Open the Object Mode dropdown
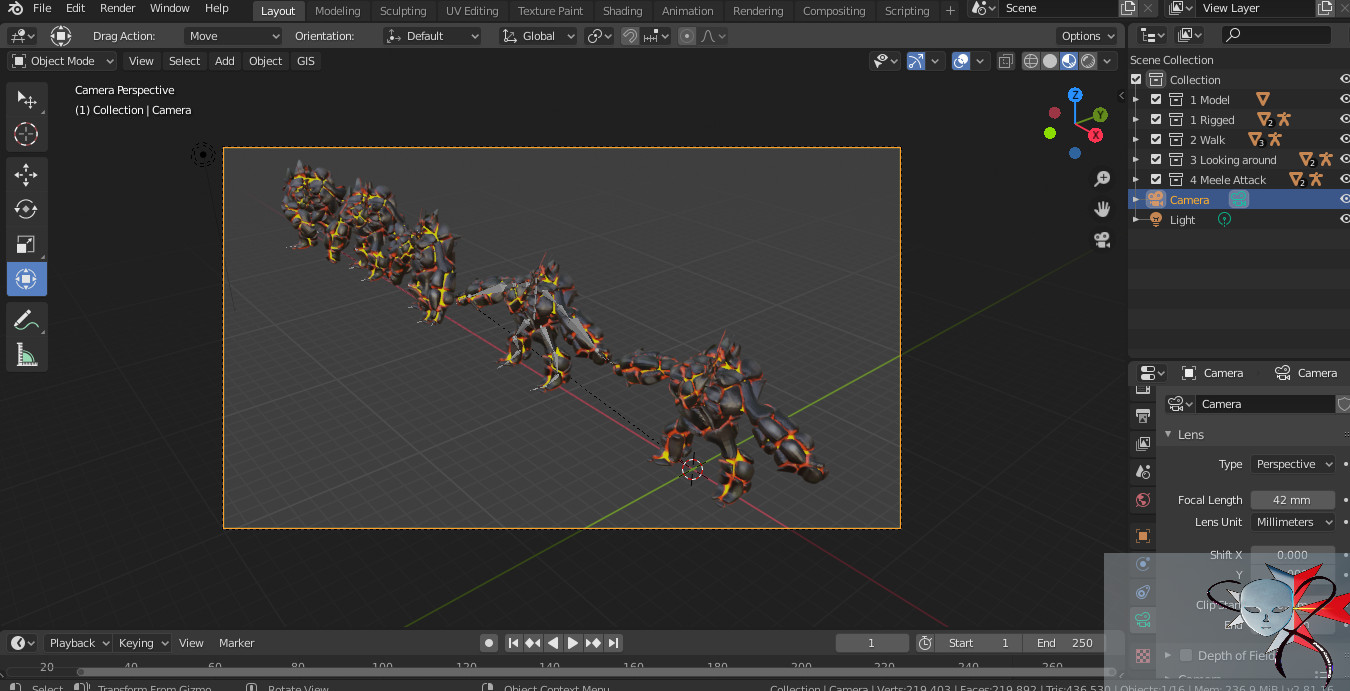This screenshot has width=1350, height=691. 62,61
